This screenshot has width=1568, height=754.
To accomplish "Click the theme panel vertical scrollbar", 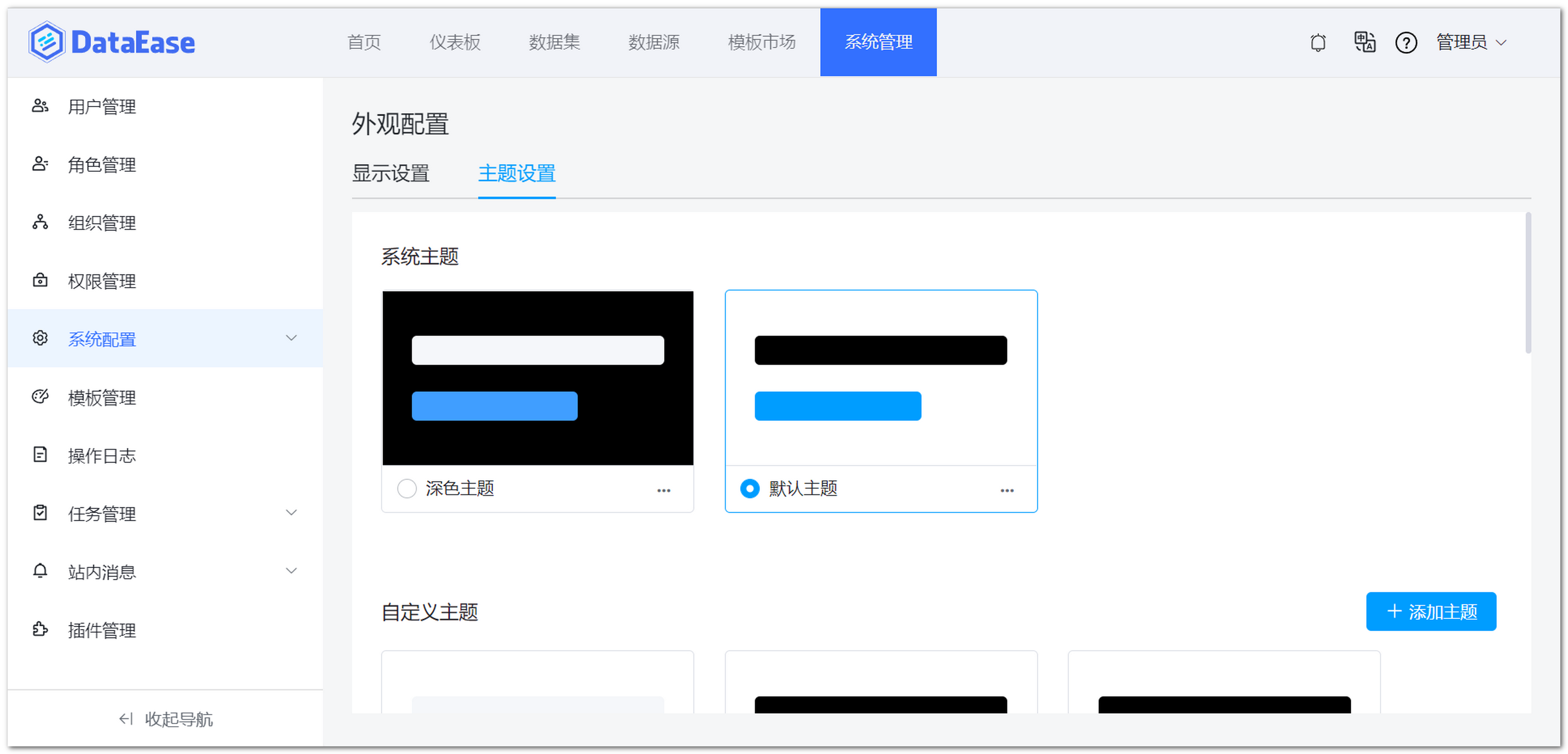I will pos(1528,283).
